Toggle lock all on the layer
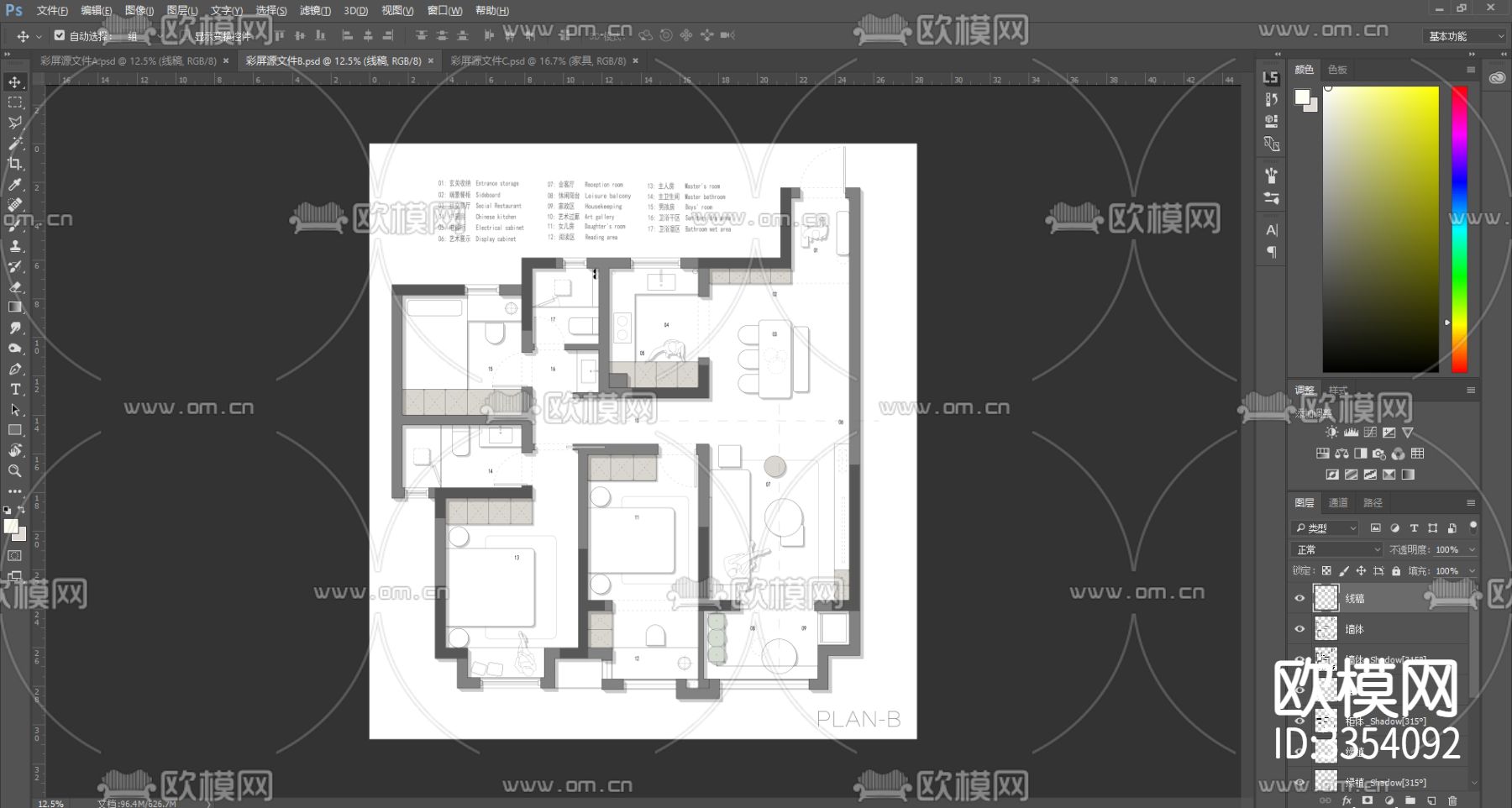The height and width of the screenshot is (808, 1512). [x=1396, y=571]
